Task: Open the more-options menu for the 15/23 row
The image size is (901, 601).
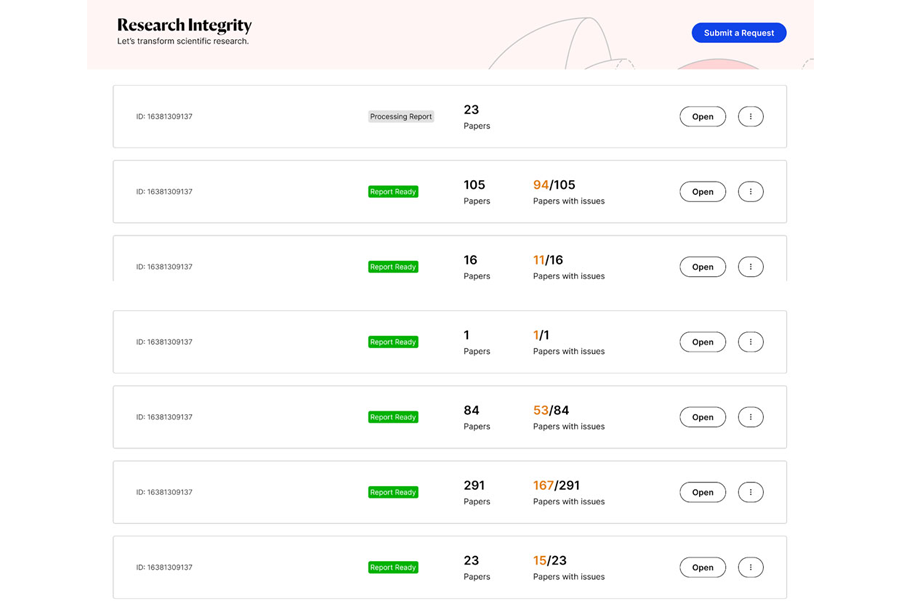Action: click(750, 568)
